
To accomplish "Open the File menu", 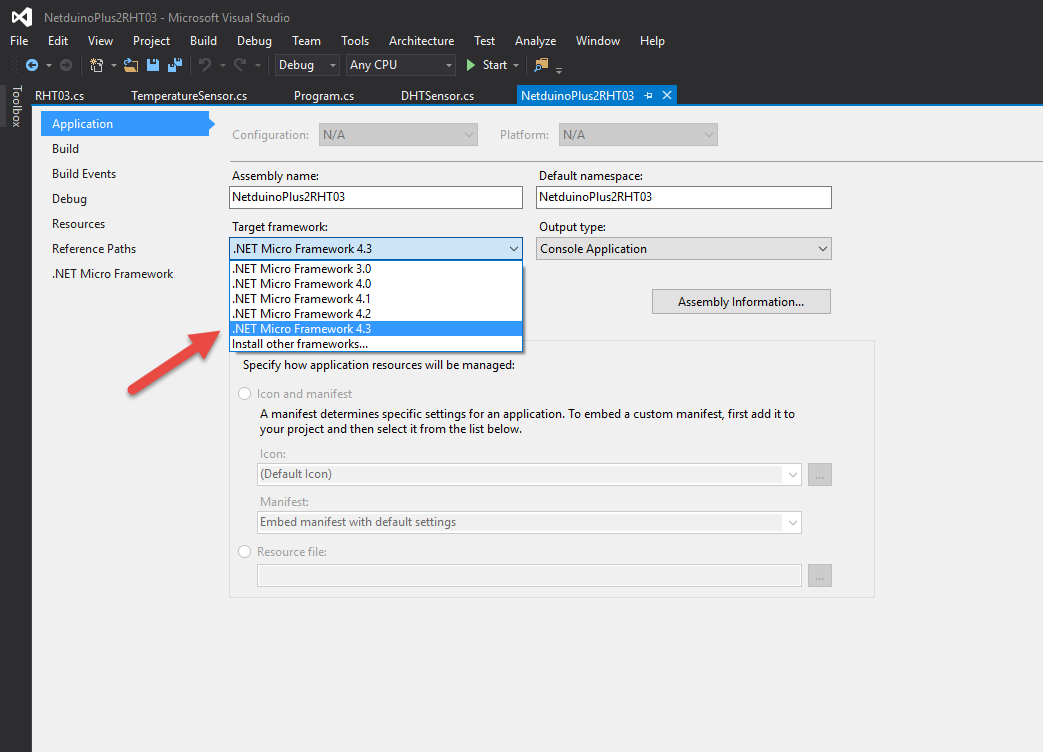I will pos(19,41).
